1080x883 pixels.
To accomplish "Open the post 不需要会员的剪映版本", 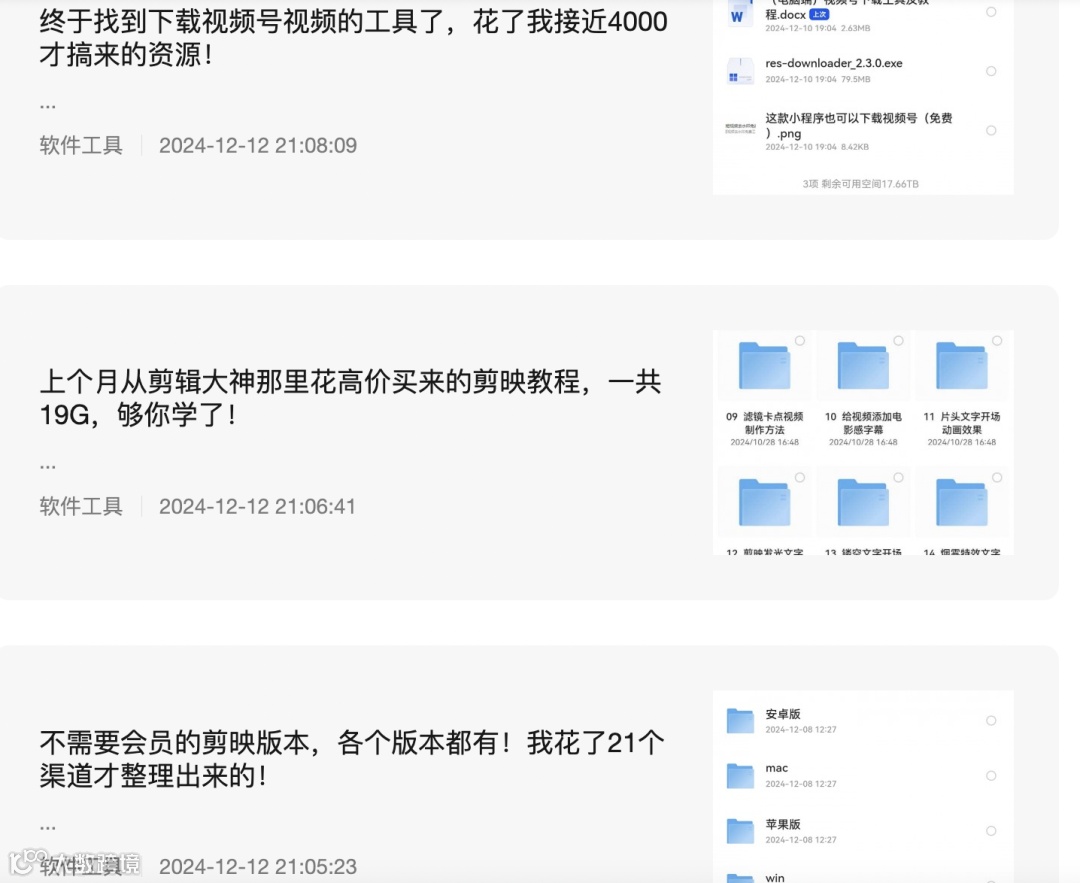I will pos(352,759).
